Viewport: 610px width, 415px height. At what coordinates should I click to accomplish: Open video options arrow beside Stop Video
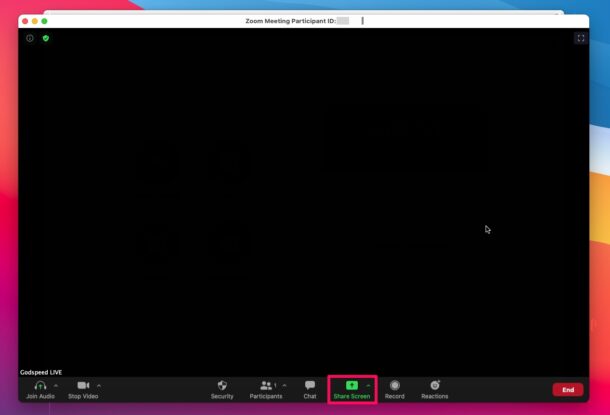point(99,385)
